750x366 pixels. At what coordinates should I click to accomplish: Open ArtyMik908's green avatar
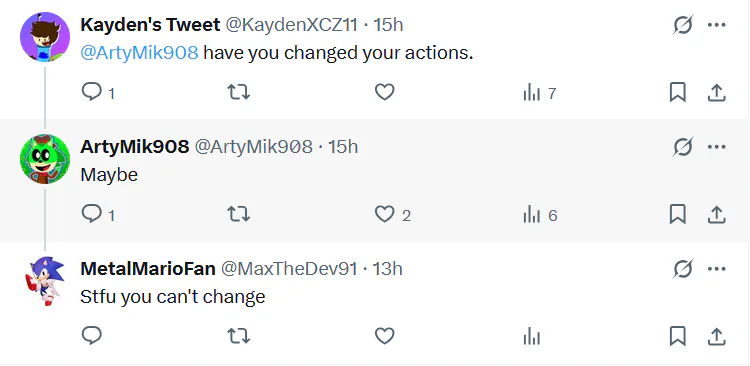click(x=45, y=159)
